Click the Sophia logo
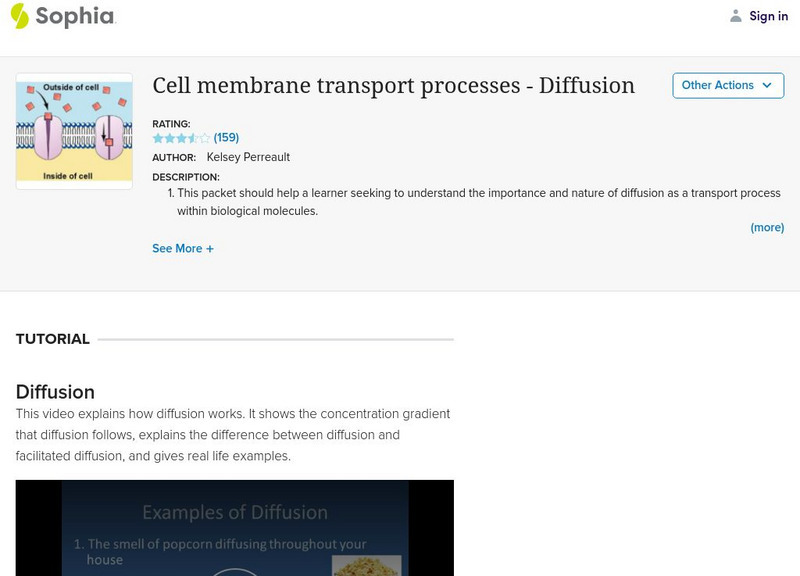Screen dimensions: 800x576 pos(60,16)
